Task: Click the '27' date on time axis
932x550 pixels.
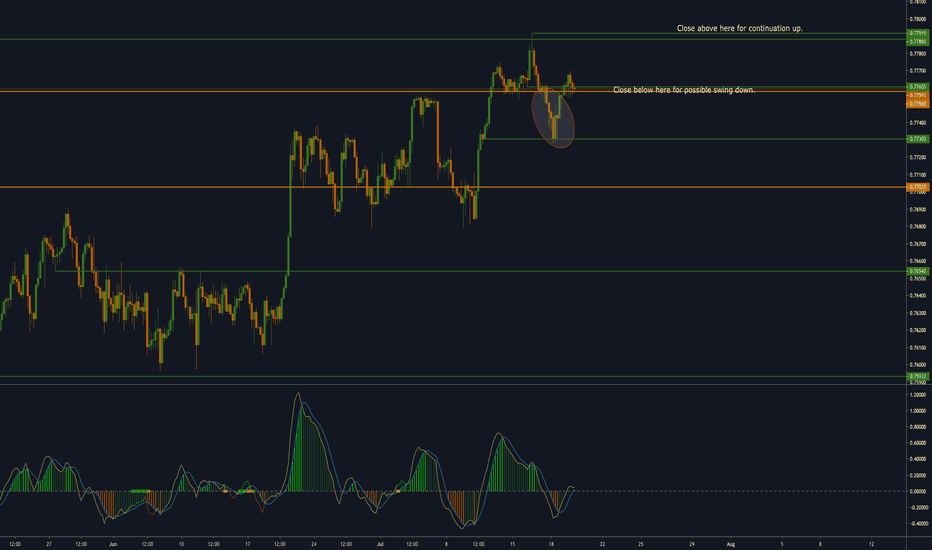Action: 49,543
